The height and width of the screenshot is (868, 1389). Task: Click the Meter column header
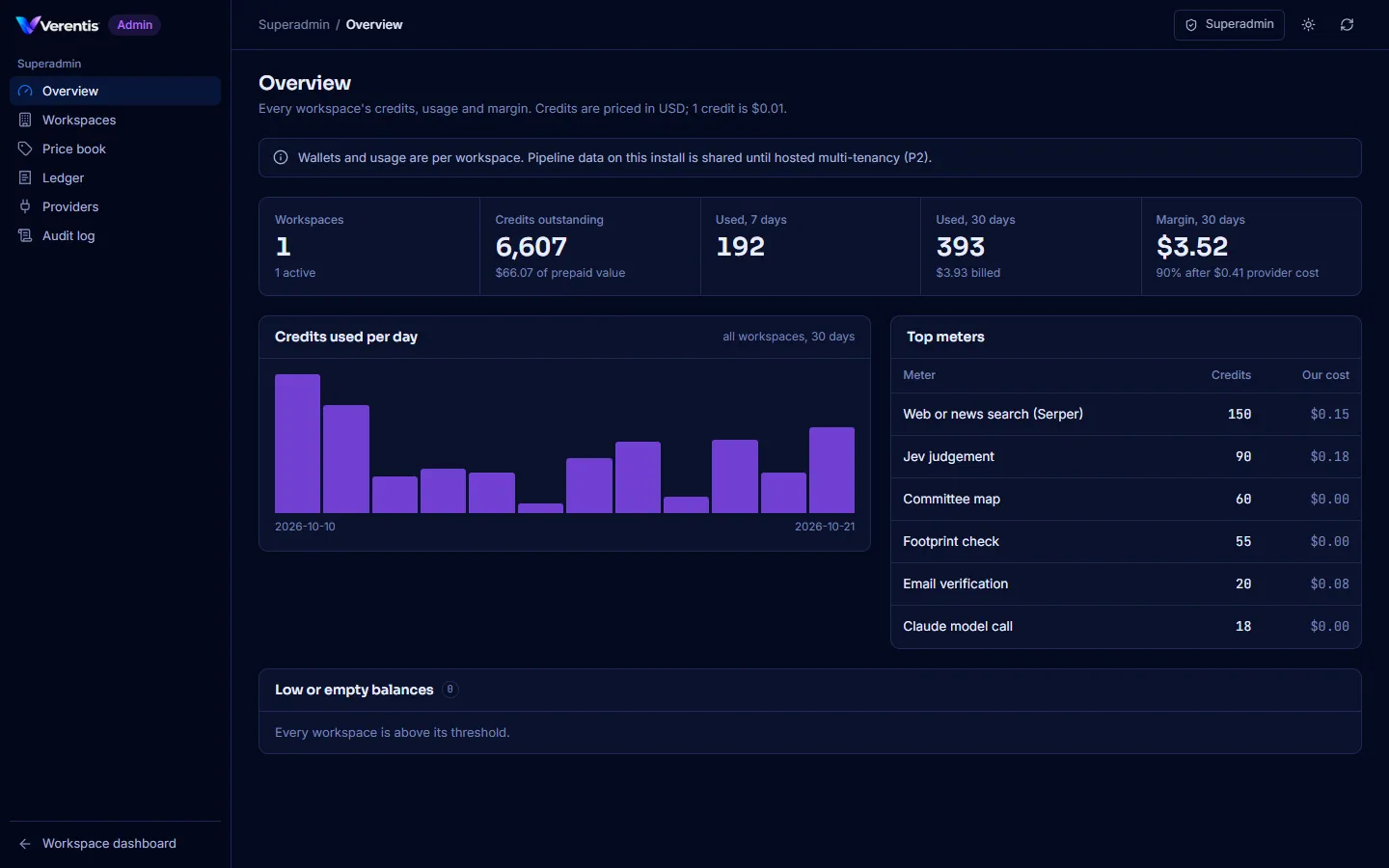919,375
